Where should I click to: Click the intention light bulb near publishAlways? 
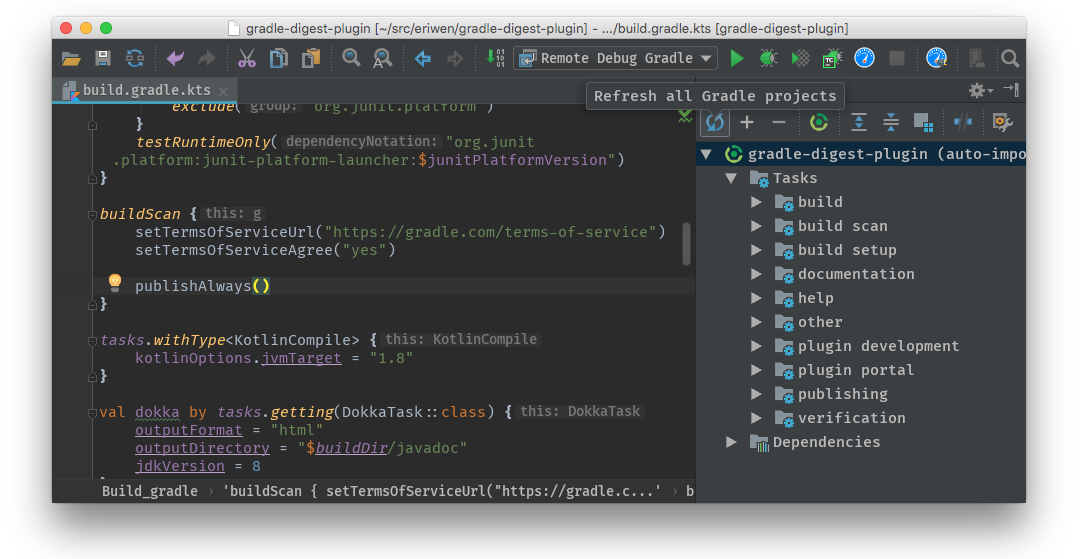tap(114, 283)
